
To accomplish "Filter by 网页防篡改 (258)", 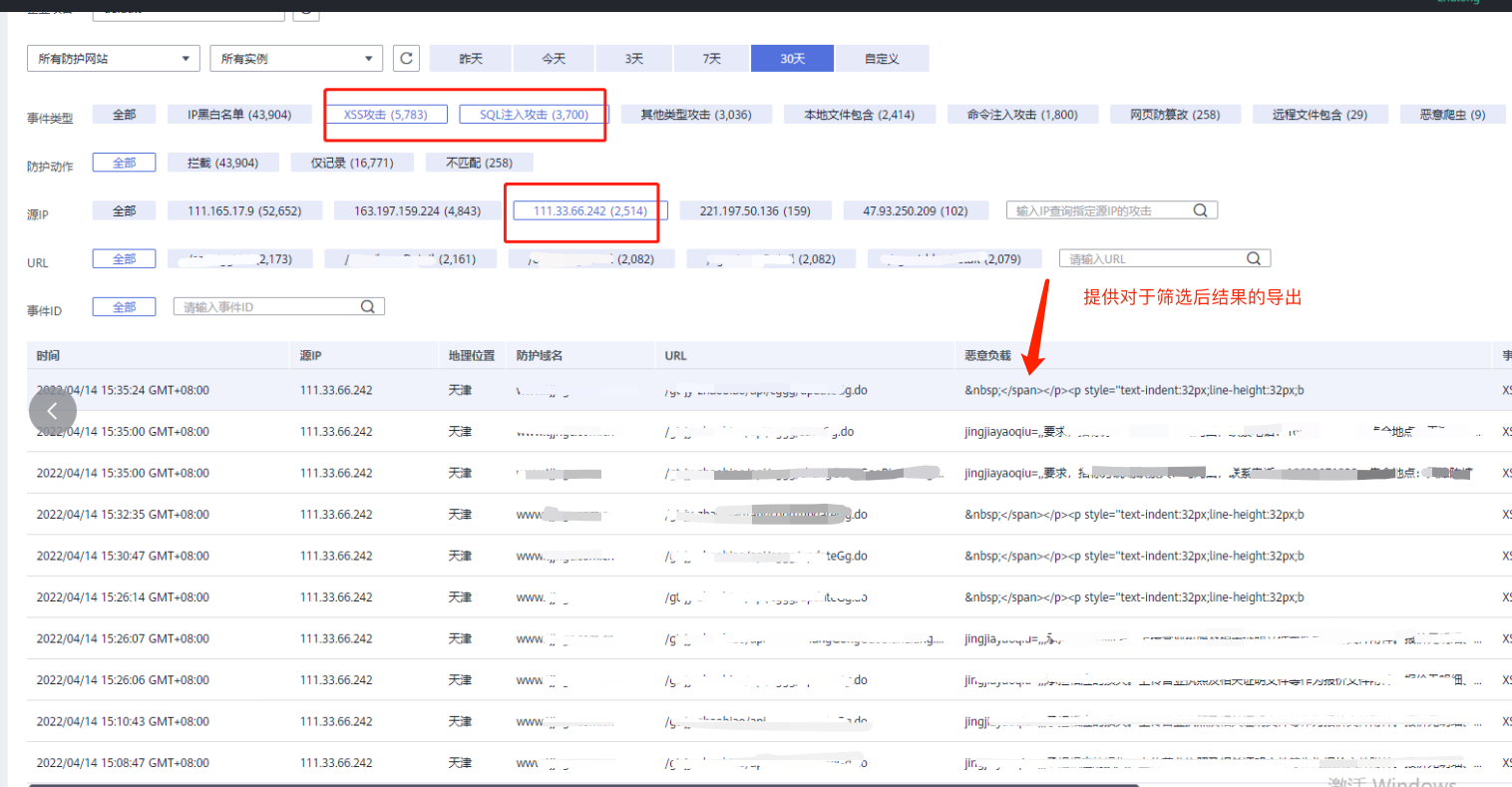I will click(1175, 115).
